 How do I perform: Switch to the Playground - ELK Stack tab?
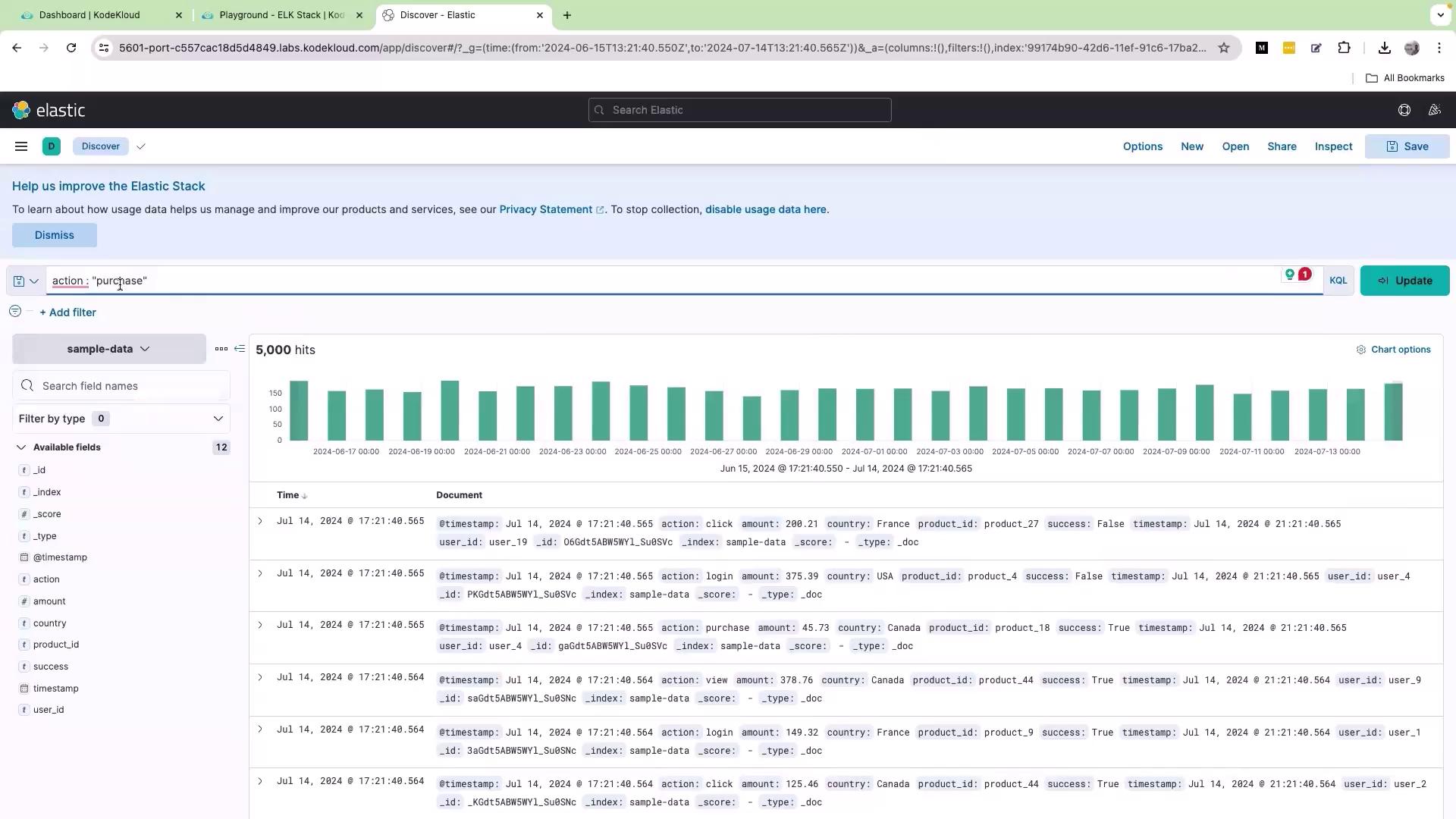tap(281, 15)
